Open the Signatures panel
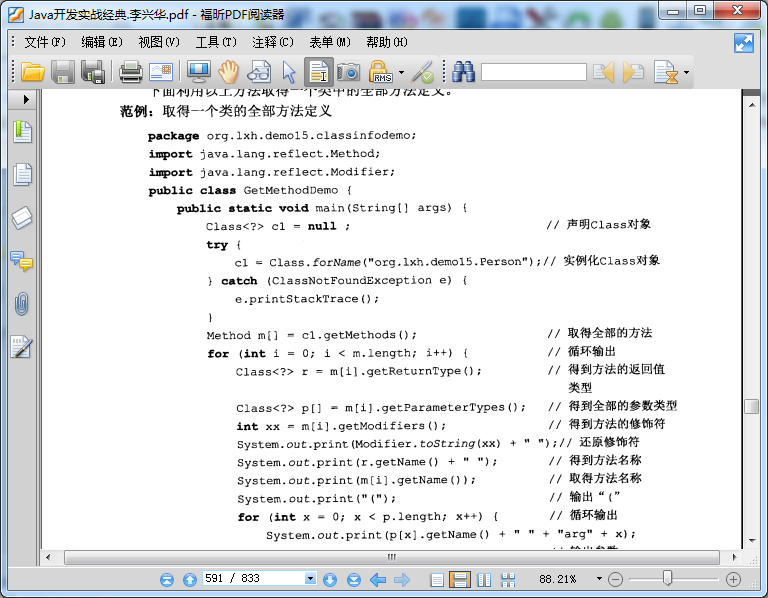 pyautogui.click(x=22, y=347)
